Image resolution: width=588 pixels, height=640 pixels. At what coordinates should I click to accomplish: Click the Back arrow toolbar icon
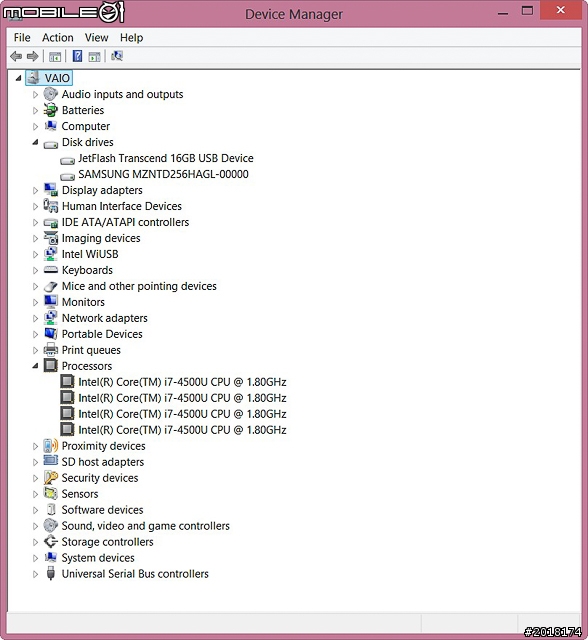[x=16, y=56]
